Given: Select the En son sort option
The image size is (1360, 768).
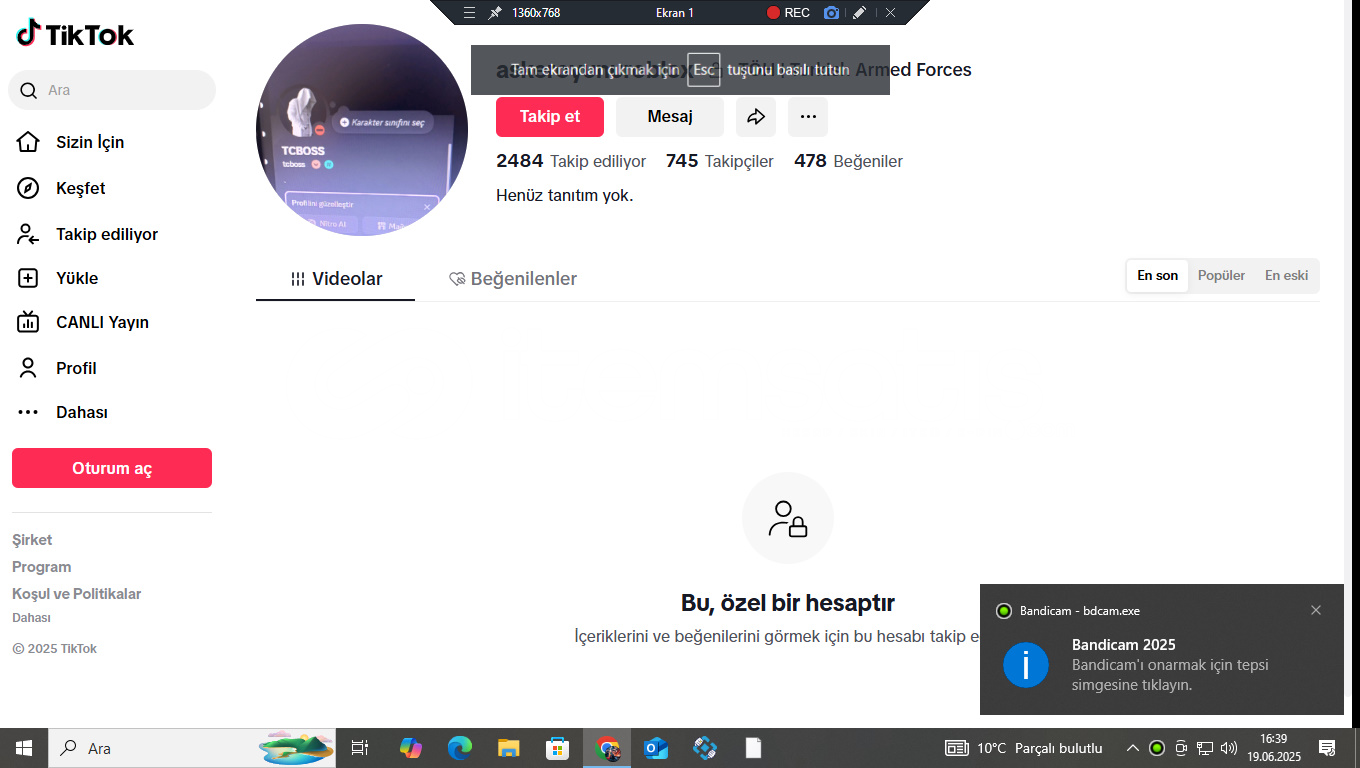Looking at the screenshot, I should [x=1158, y=276].
